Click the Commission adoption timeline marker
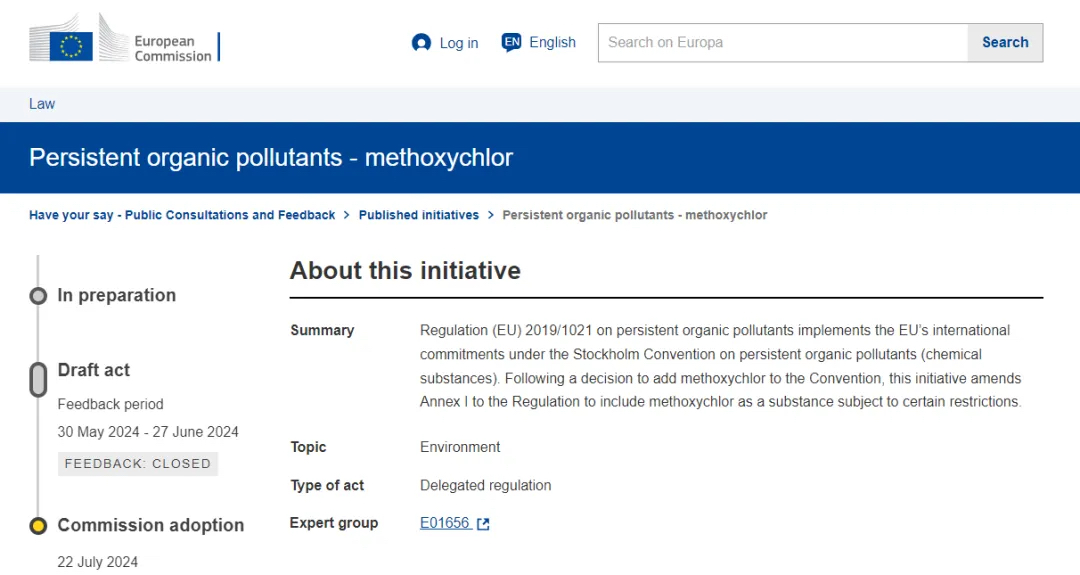 (38, 526)
